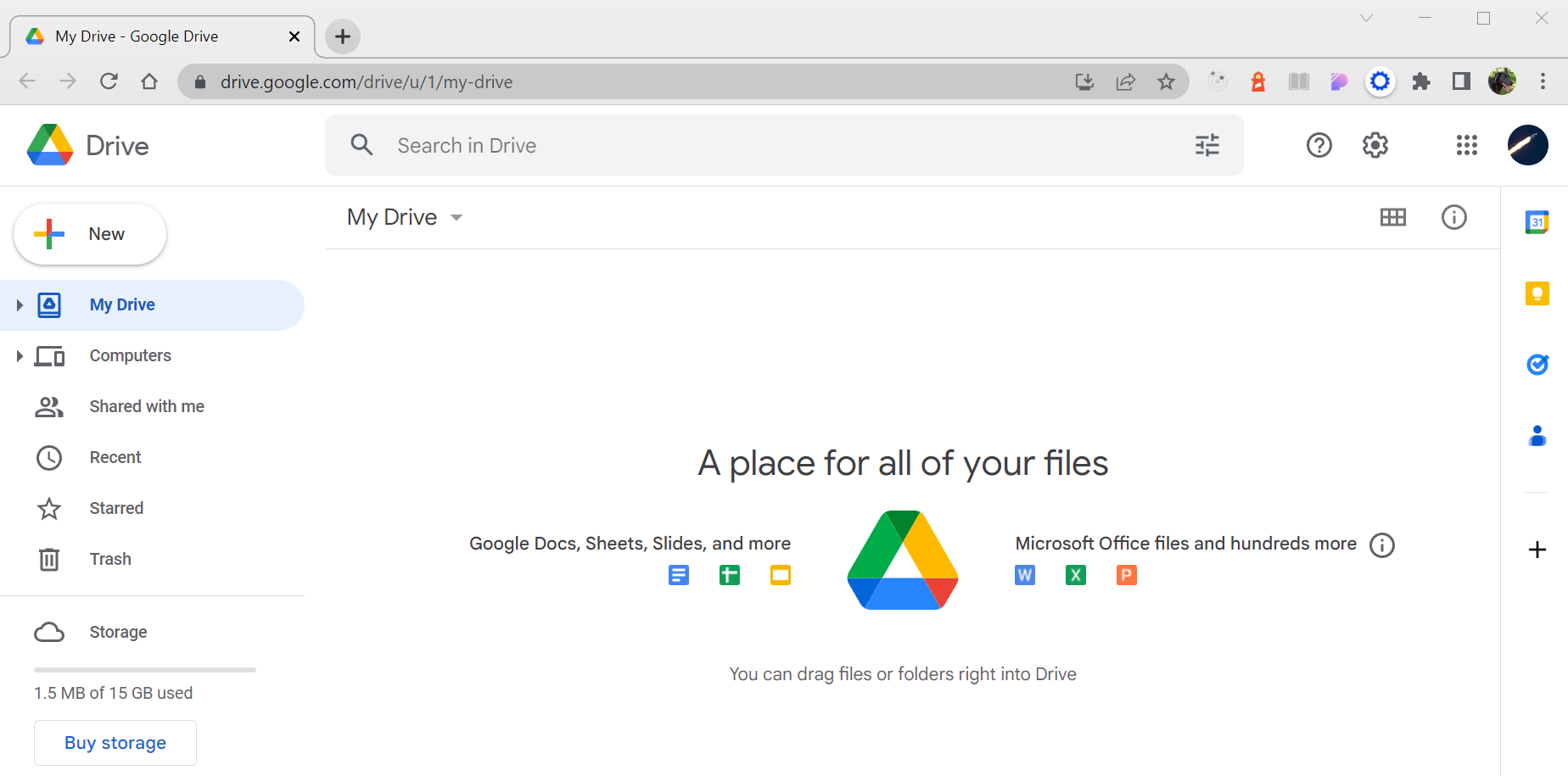Viewport: 1568px width, 776px height.
Task: Go to the browser home page
Action: coord(149,81)
